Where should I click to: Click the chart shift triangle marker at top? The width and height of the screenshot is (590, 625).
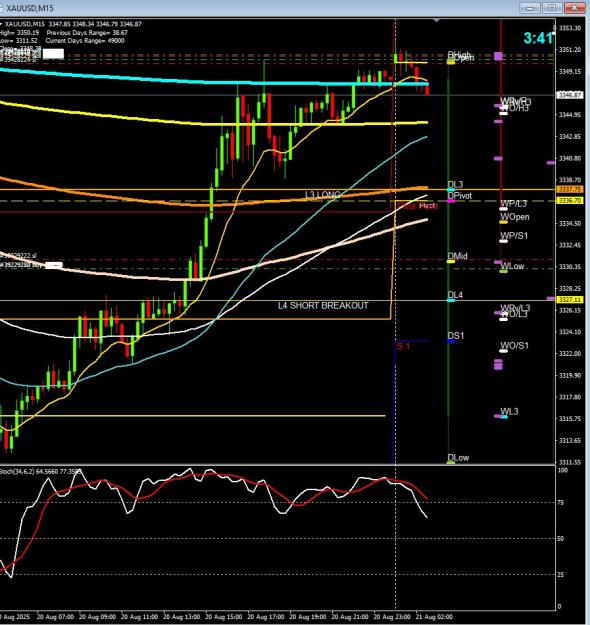point(437,20)
